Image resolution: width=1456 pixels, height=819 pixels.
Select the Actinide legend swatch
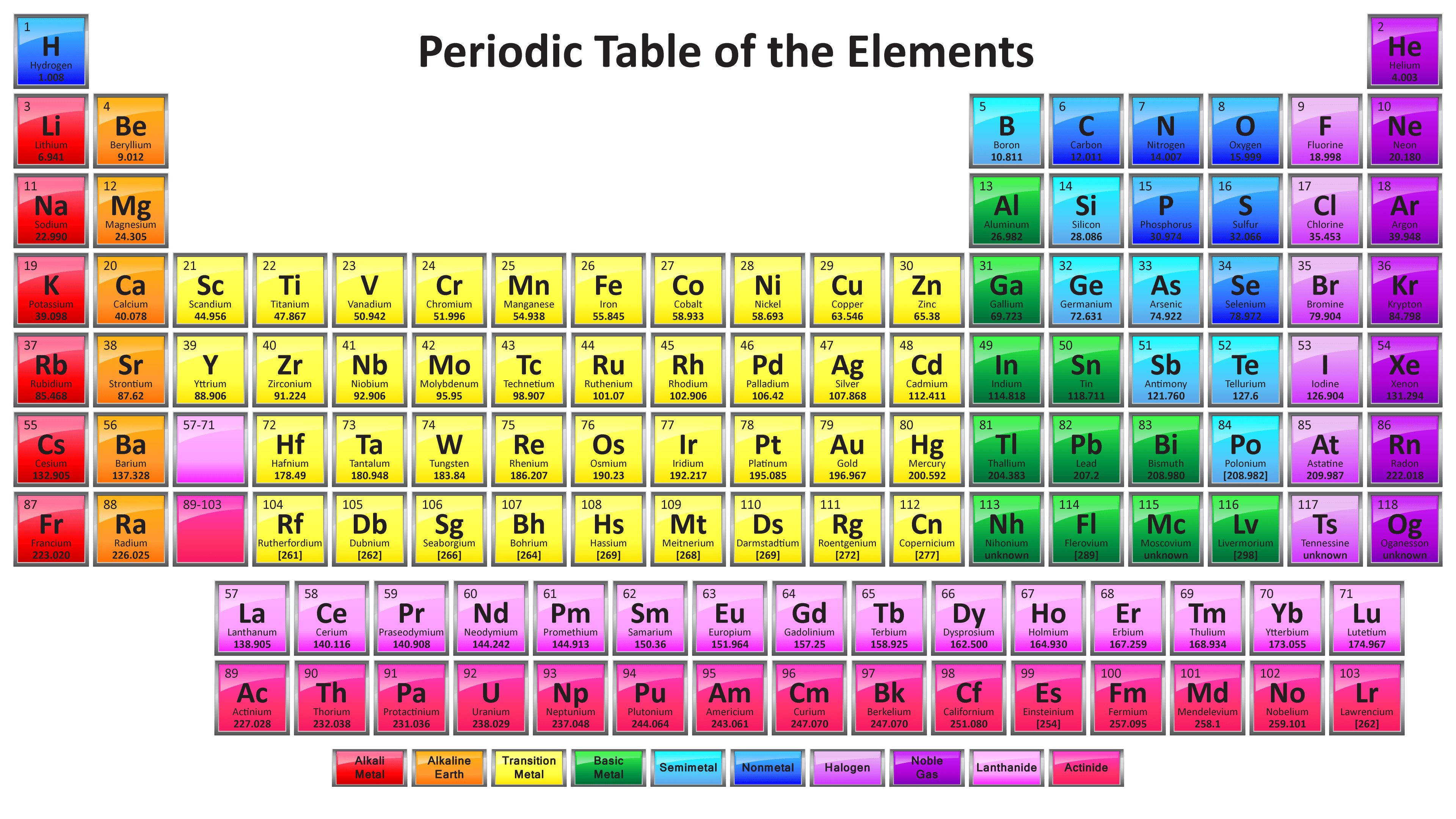click(1086, 767)
